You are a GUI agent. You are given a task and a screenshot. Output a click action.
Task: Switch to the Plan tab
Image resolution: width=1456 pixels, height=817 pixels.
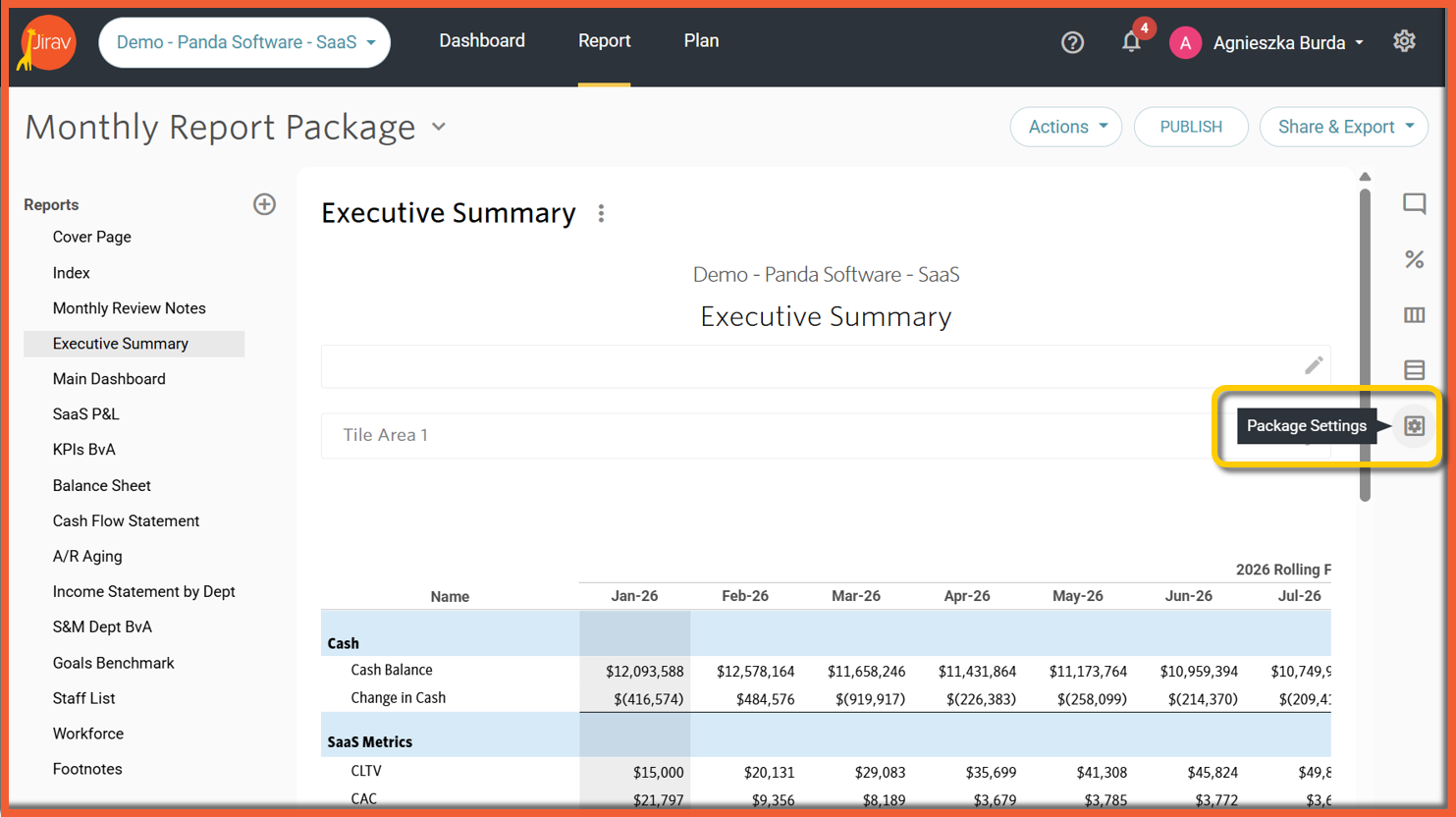coord(701,41)
